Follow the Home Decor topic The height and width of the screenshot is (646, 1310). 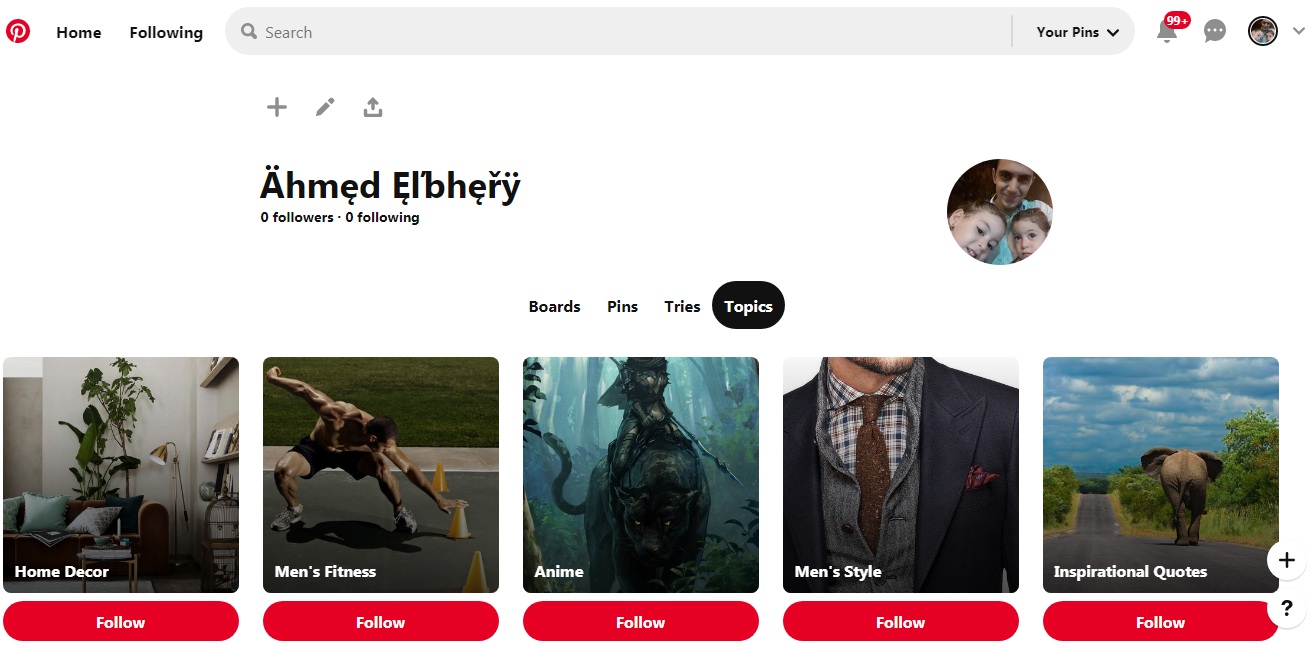121,622
